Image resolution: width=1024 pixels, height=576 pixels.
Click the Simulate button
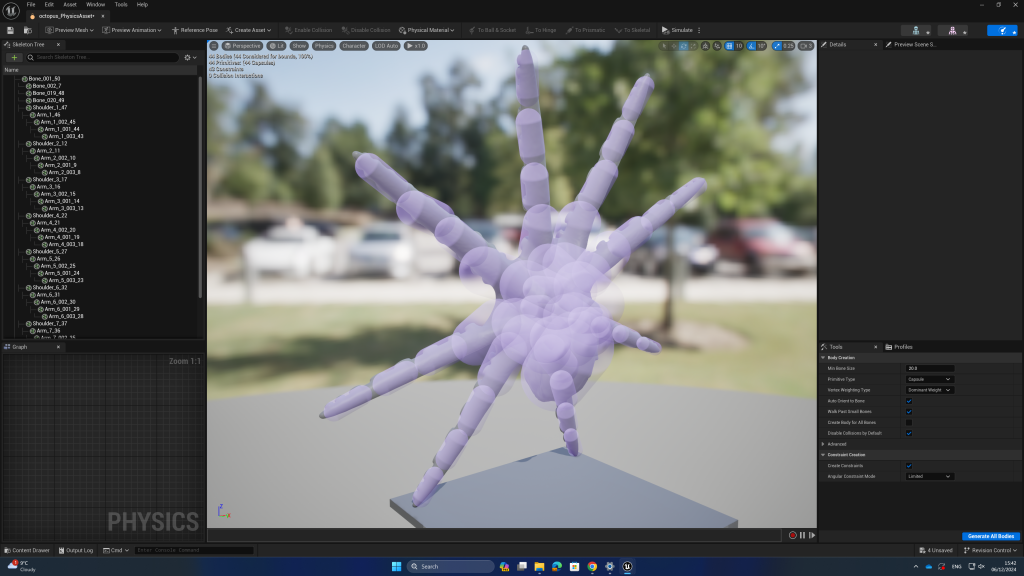click(x=677, y=30)
